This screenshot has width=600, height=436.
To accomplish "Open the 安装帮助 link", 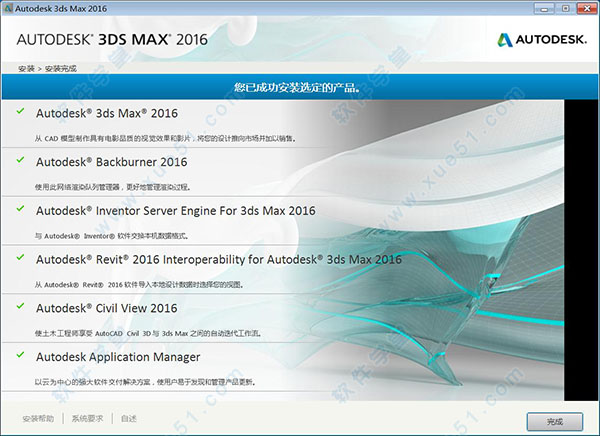I will 39,420.
